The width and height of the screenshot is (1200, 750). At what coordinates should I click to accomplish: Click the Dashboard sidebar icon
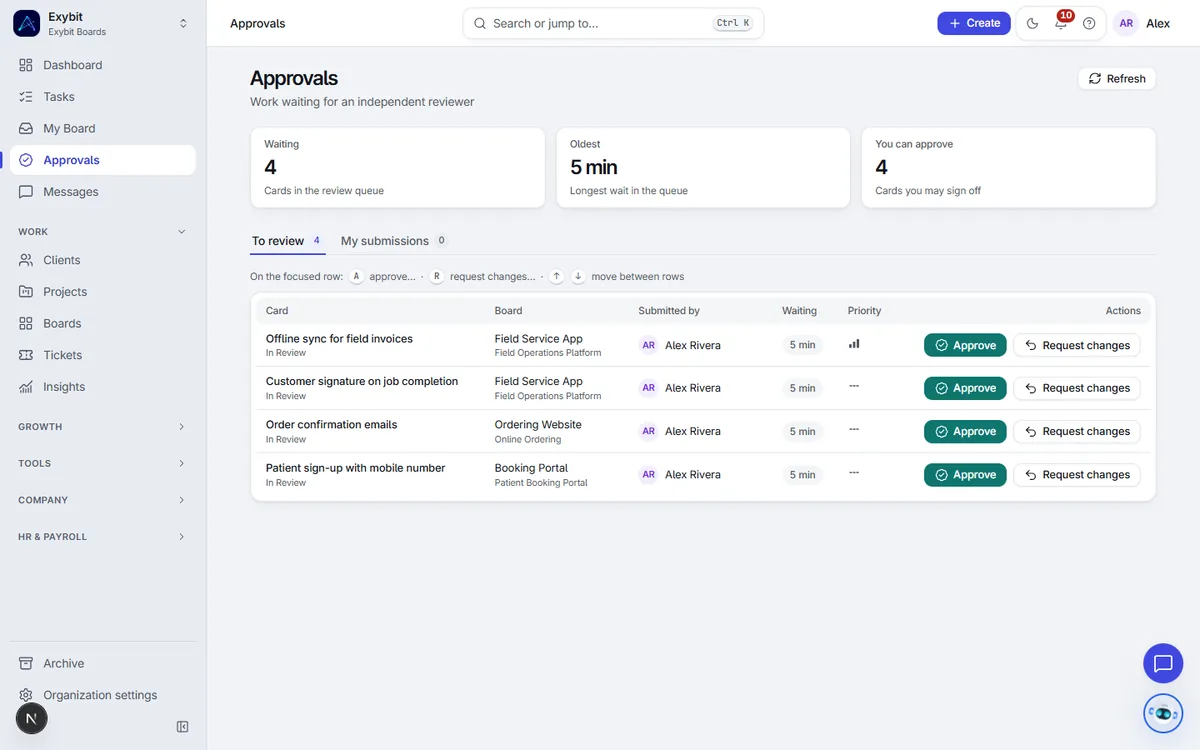click(26, 65)
